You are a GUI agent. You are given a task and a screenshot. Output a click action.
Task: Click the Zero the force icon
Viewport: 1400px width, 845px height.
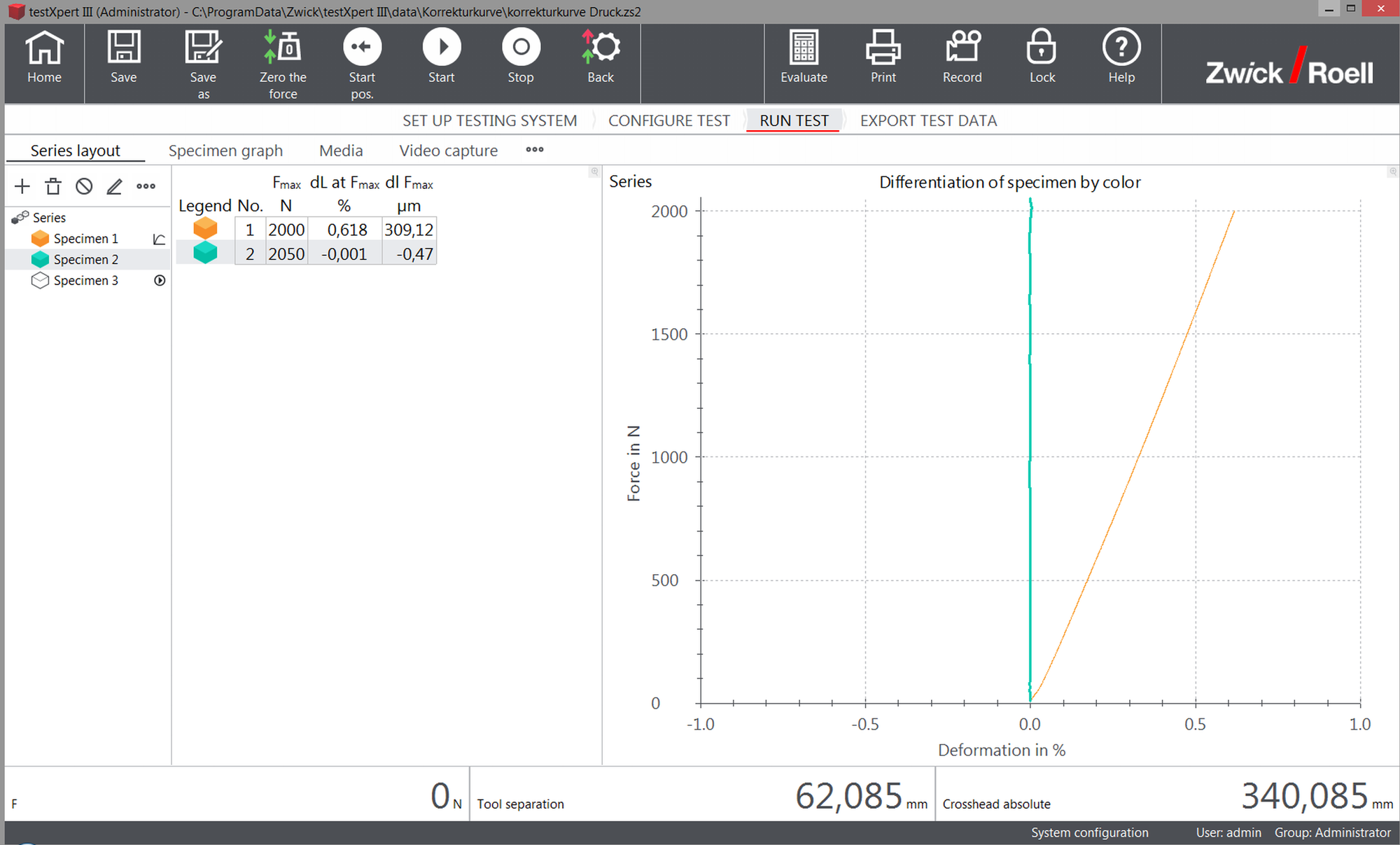282,48
